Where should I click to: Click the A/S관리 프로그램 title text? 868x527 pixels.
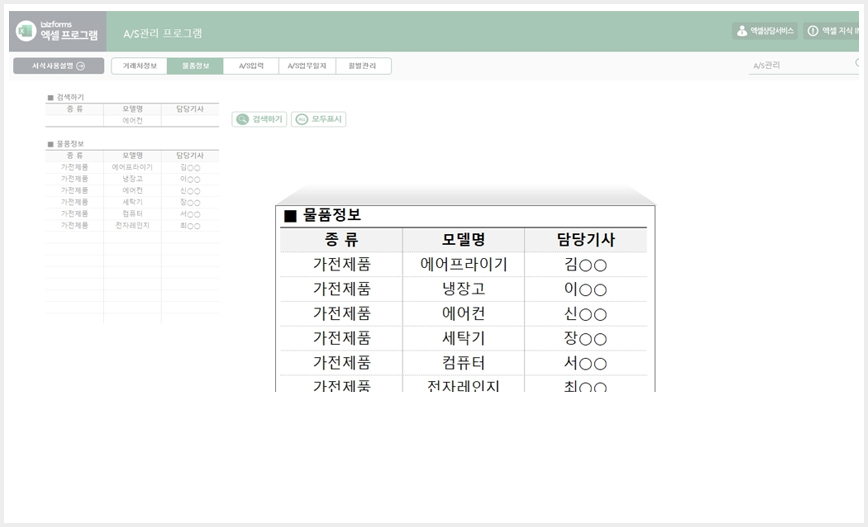tap(163, 34)
